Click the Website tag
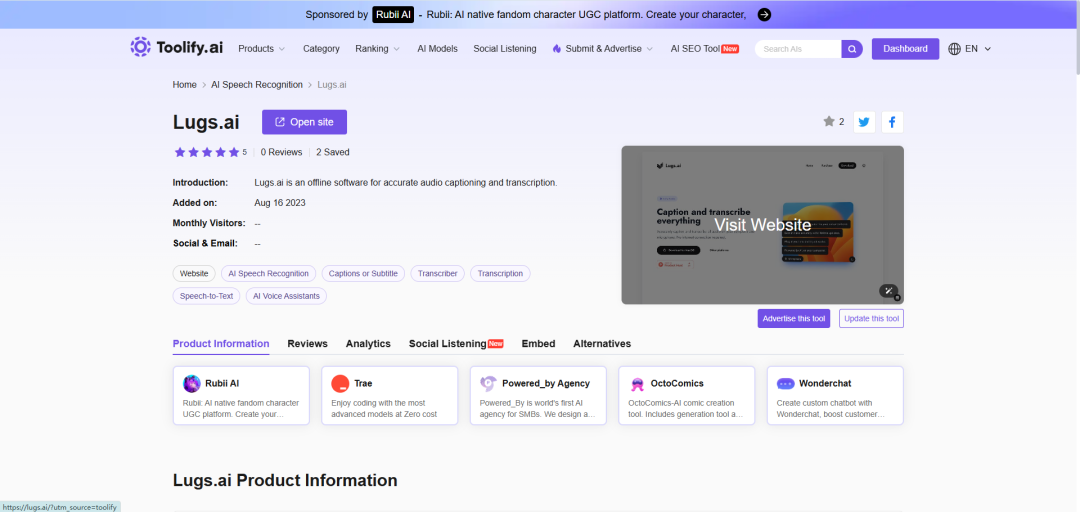Viewport: 1080px width, 512px height. tap(194, 274)
